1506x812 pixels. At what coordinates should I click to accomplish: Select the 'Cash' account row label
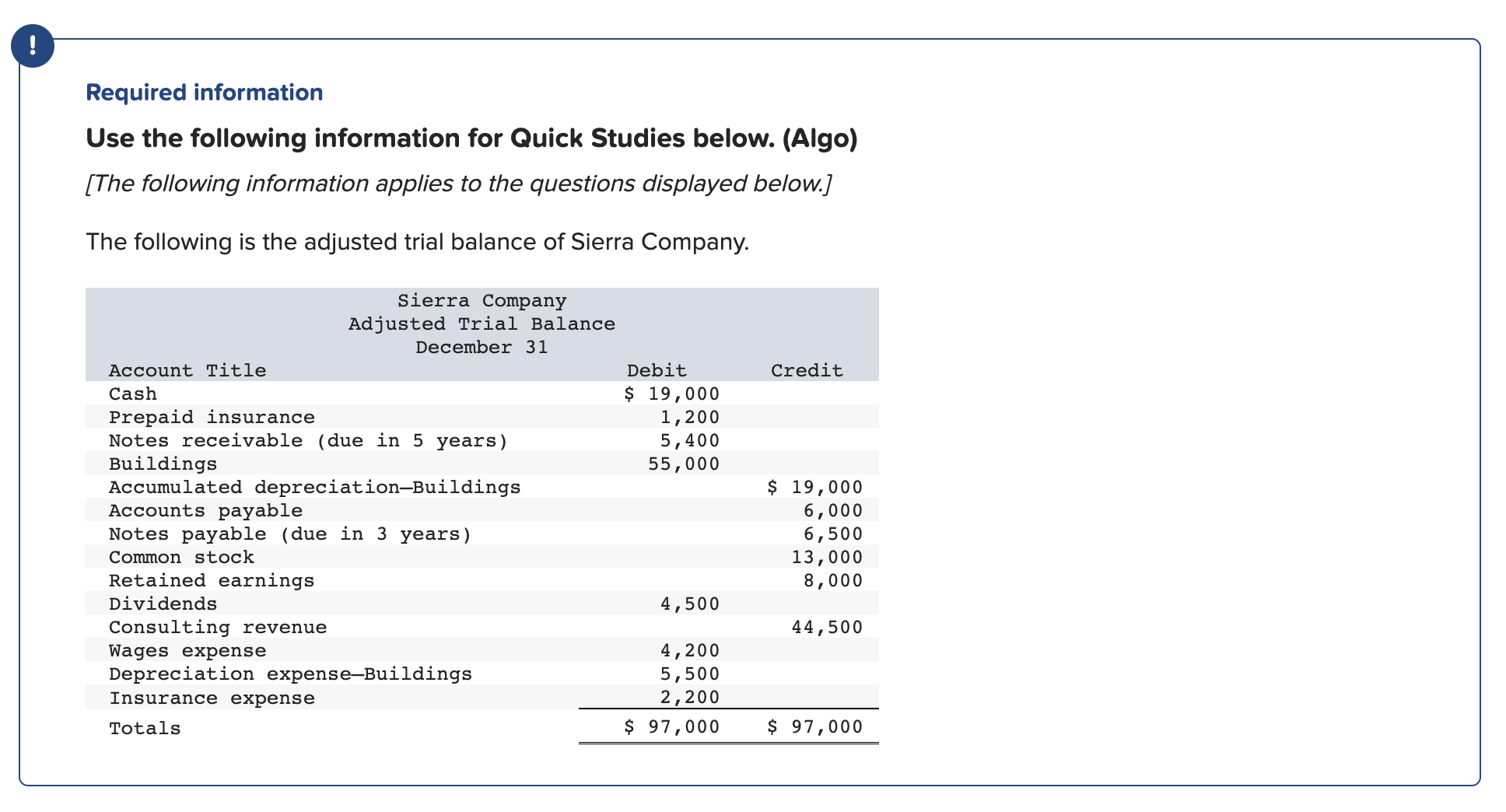point(133,394)
